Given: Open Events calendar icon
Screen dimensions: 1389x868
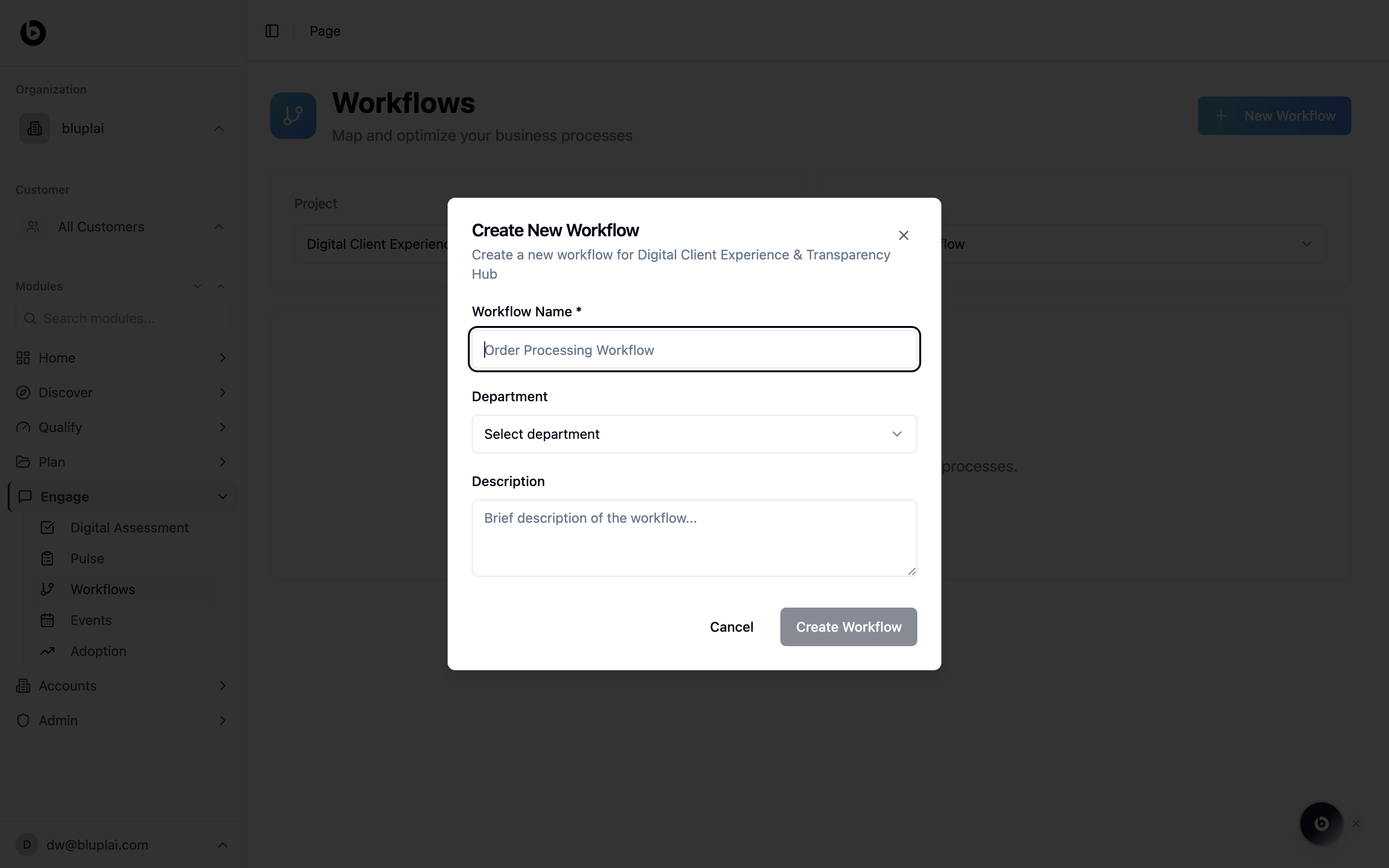Looking at the screenshot, I should click(x=48, y=620).
